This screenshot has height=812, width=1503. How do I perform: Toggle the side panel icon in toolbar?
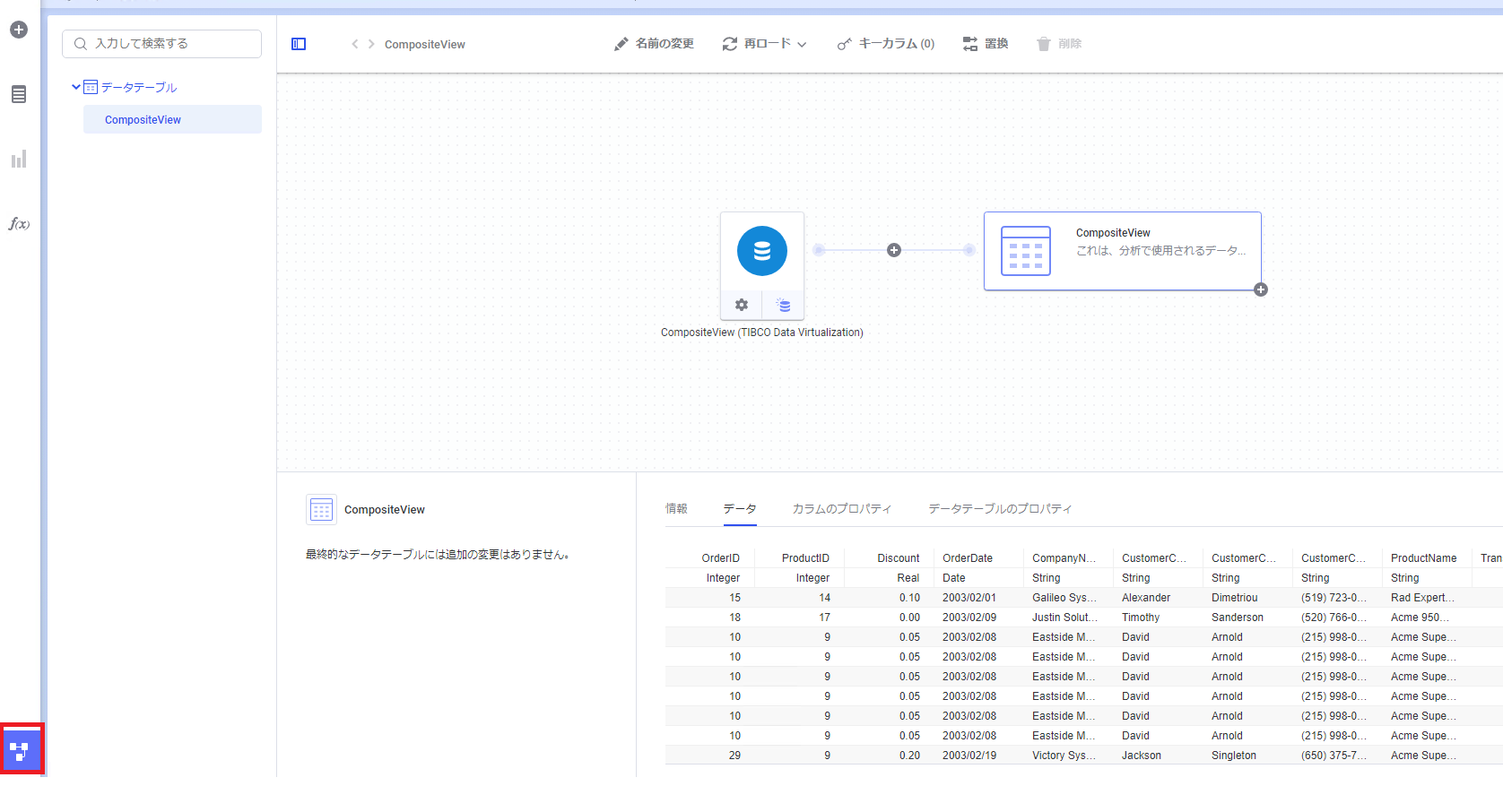point(299,44)
